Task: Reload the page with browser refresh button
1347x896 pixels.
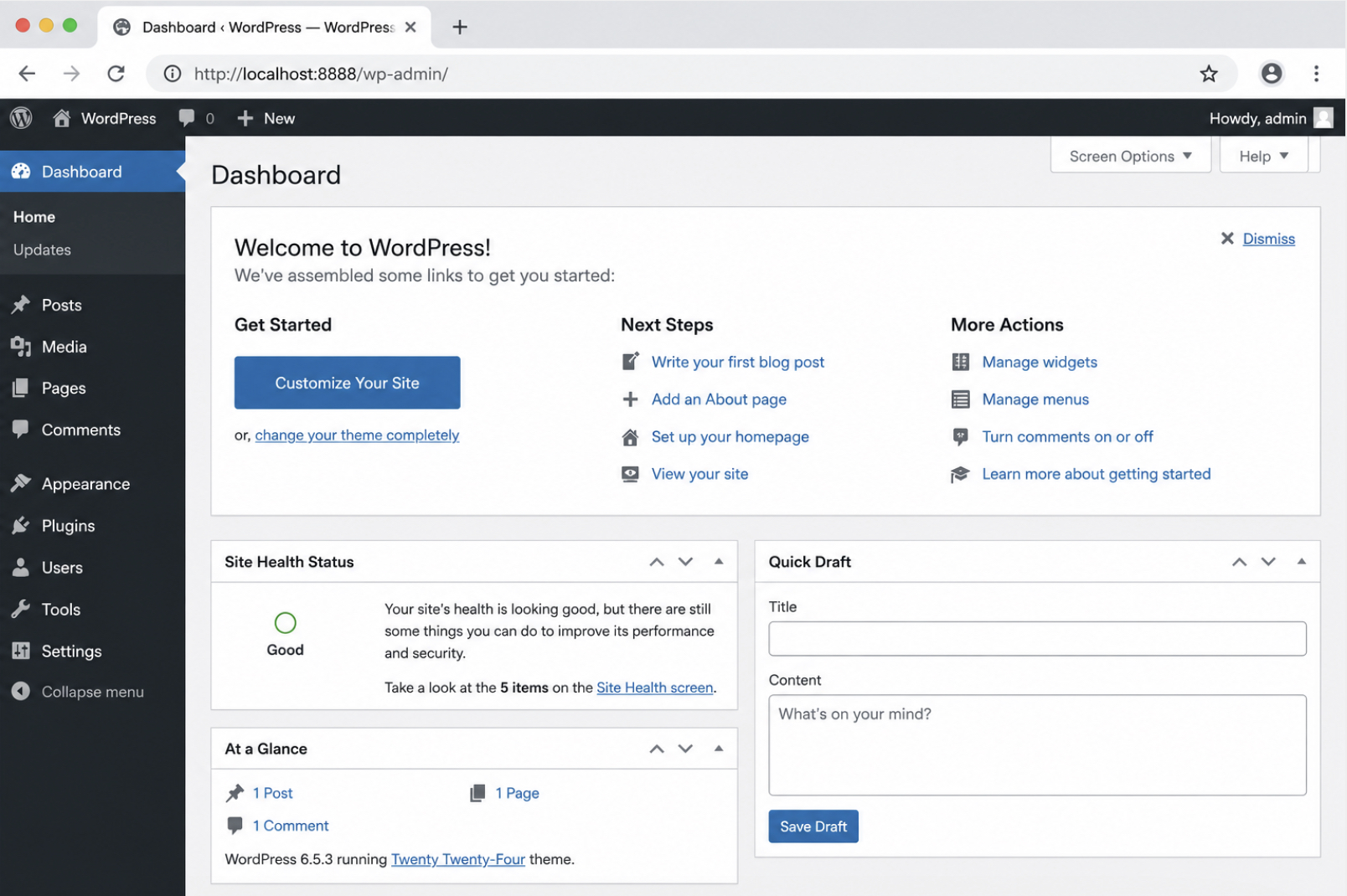Action: 116,74
